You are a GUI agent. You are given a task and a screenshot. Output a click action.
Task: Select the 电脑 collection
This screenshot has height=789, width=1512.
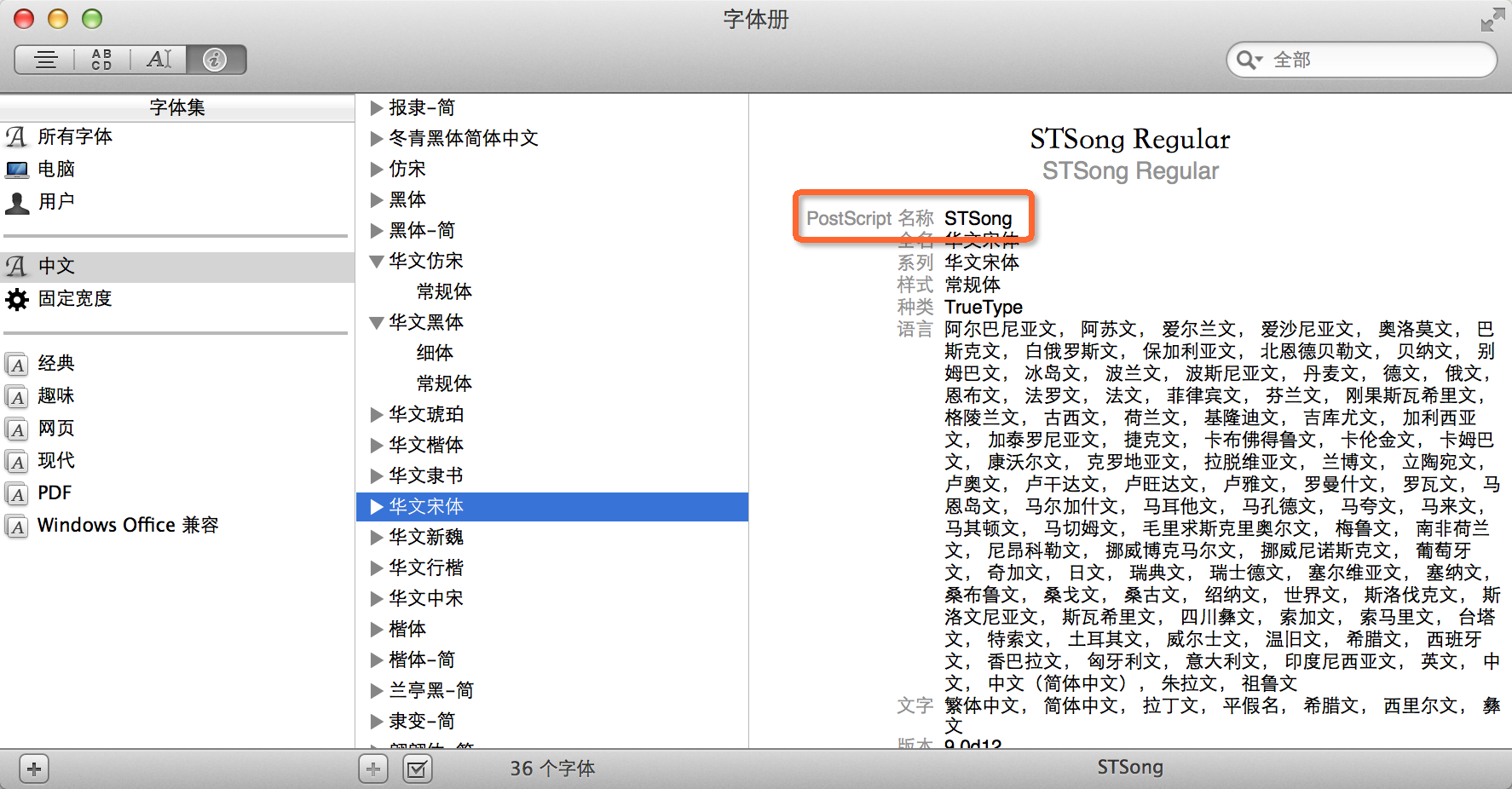click(x=56, y=169)
